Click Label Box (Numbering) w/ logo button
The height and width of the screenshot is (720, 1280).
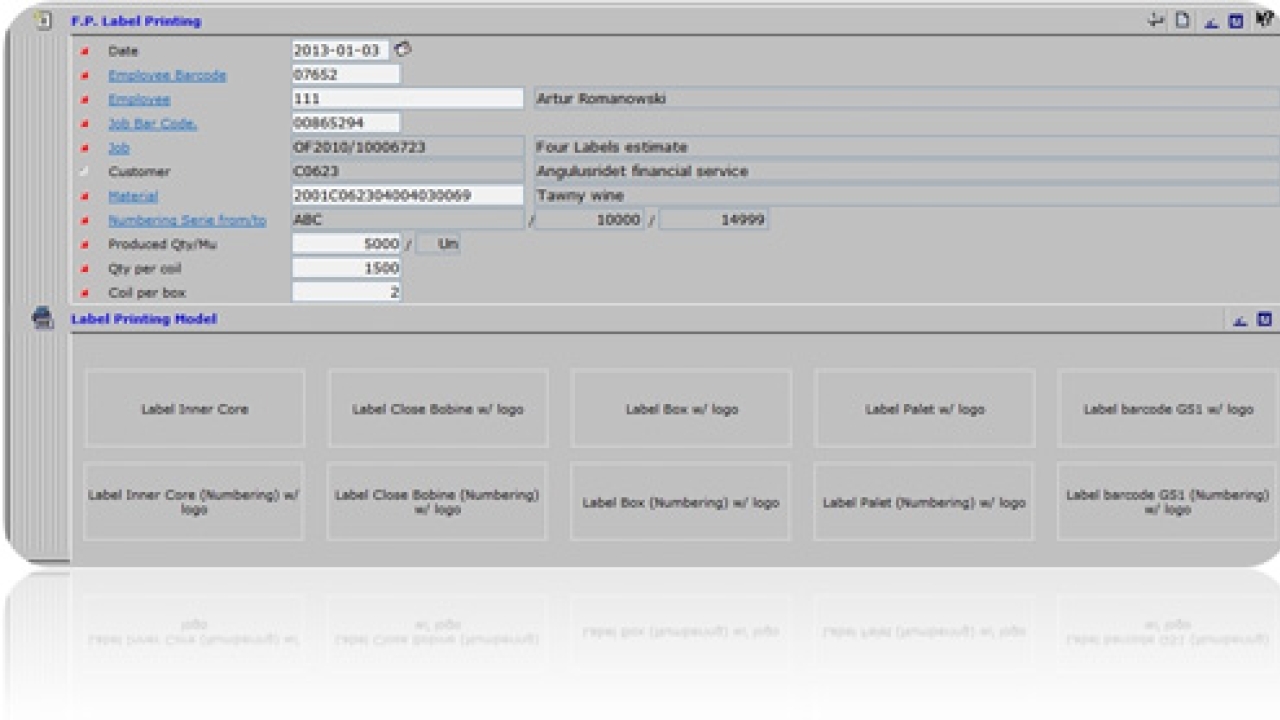click(681, 501)
